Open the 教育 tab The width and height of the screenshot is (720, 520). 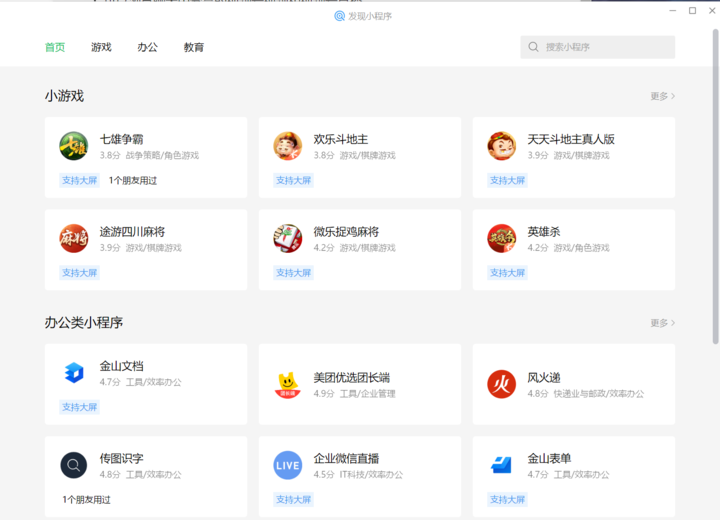(x=194, y=47)
